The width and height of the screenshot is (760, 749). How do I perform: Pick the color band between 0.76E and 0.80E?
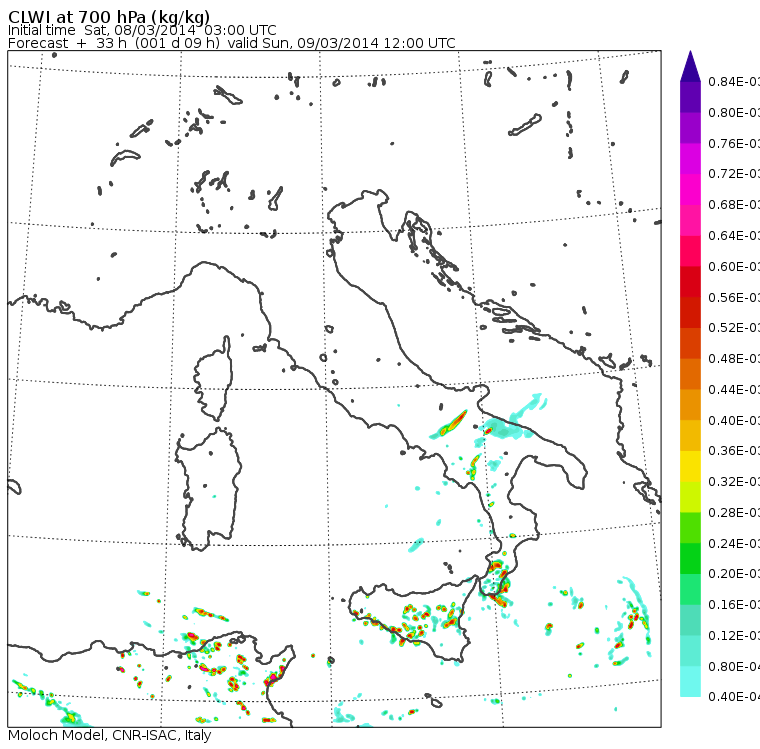tap(690, 128)
